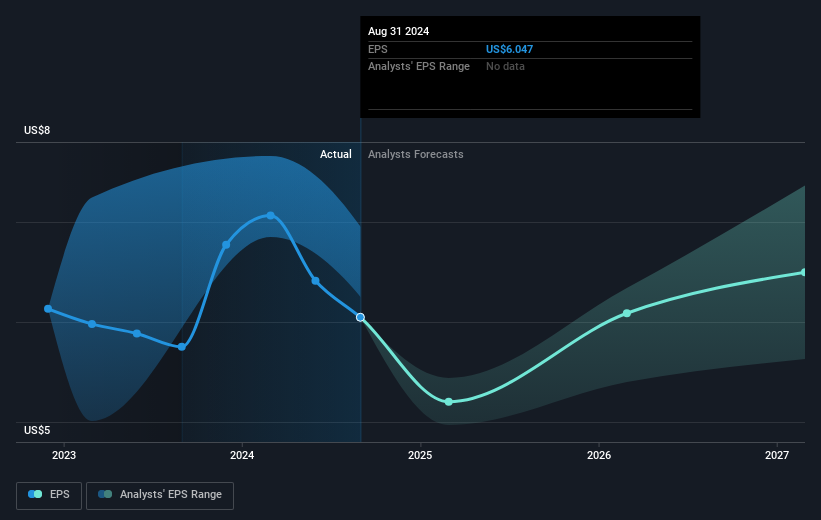Image resolution: width=821 pixels, height=520 pixels.
Task: Click the 2024 x-axis label
Action: pyautogui.click(x=242, y=455)
